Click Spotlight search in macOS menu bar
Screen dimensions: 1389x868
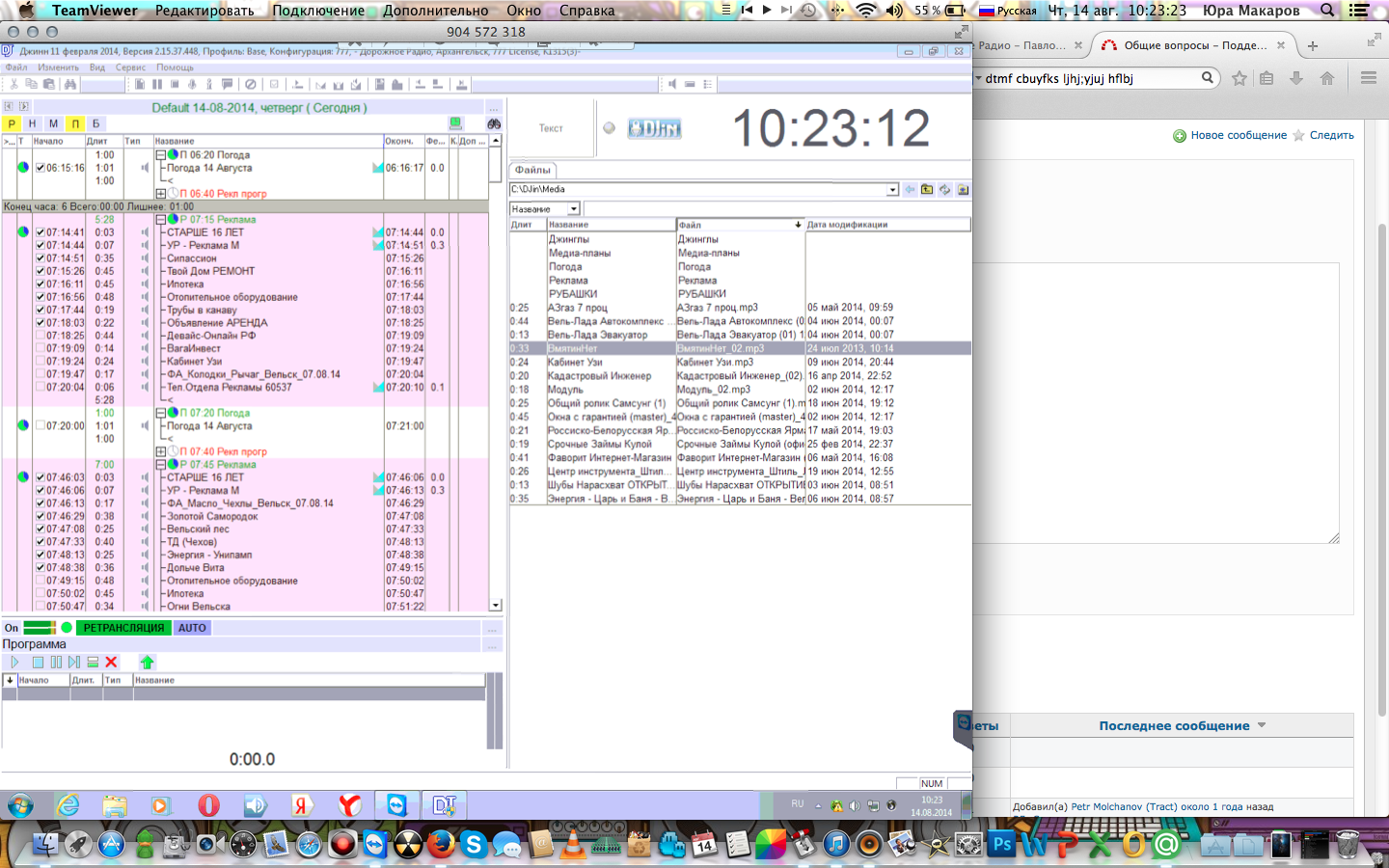point(1328,11)
